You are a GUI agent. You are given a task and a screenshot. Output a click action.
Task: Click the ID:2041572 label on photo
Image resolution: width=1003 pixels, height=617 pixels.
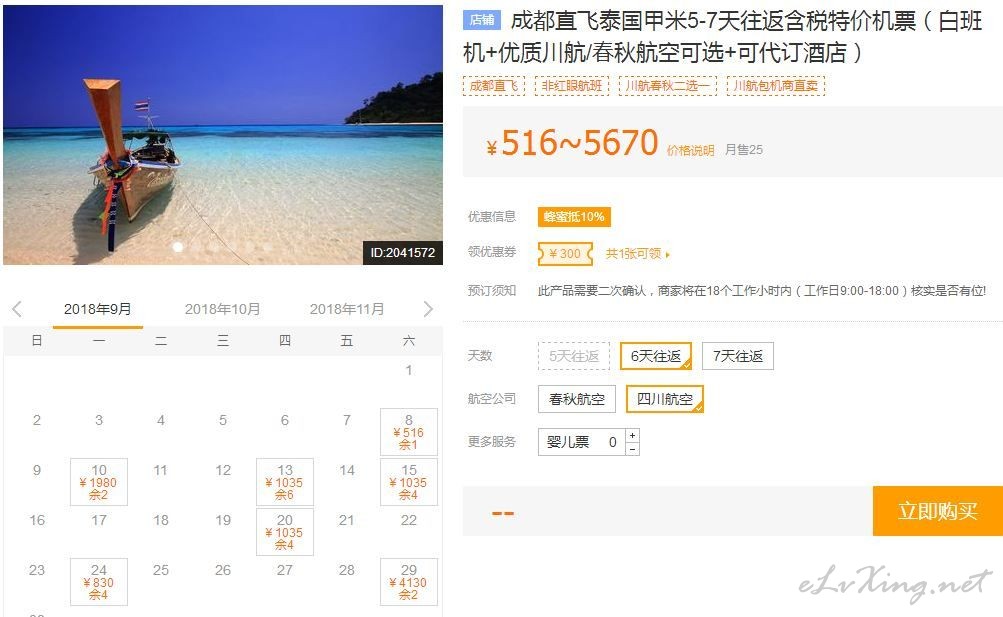coord(402,253)
